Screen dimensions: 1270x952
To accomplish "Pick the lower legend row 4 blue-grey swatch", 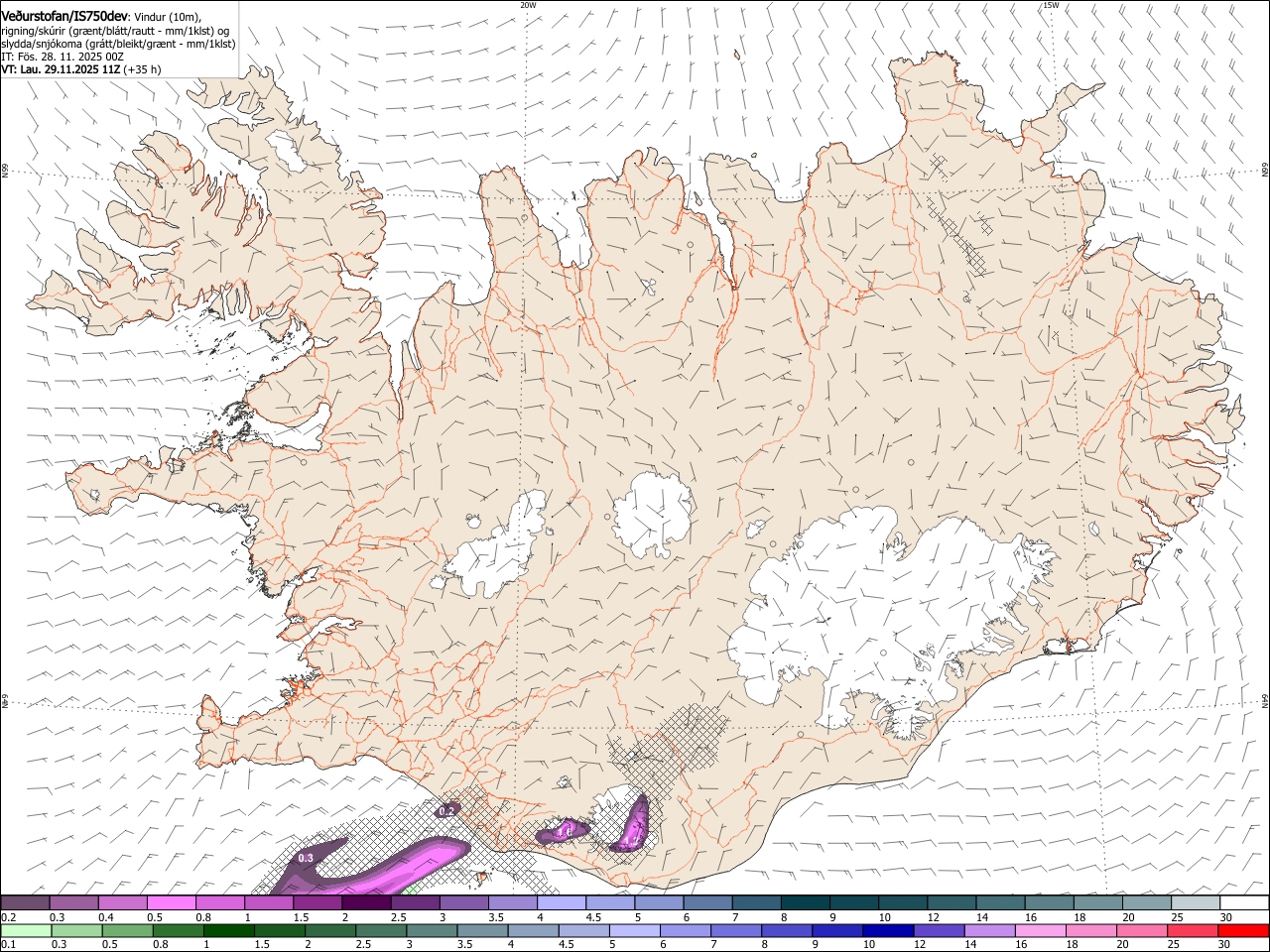I will [x=534, y=931].
